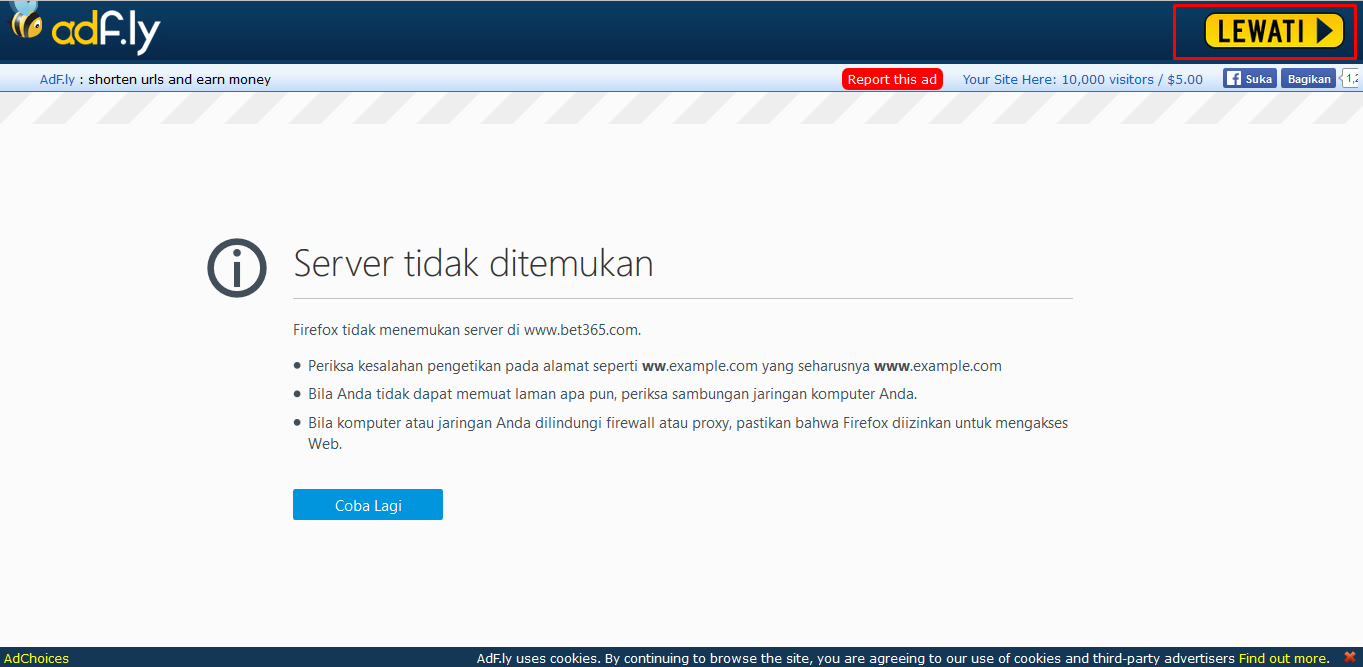Click the Server tidak ditemukan heading
This screenshot has height=667, width=1363.
click(473, 263)
